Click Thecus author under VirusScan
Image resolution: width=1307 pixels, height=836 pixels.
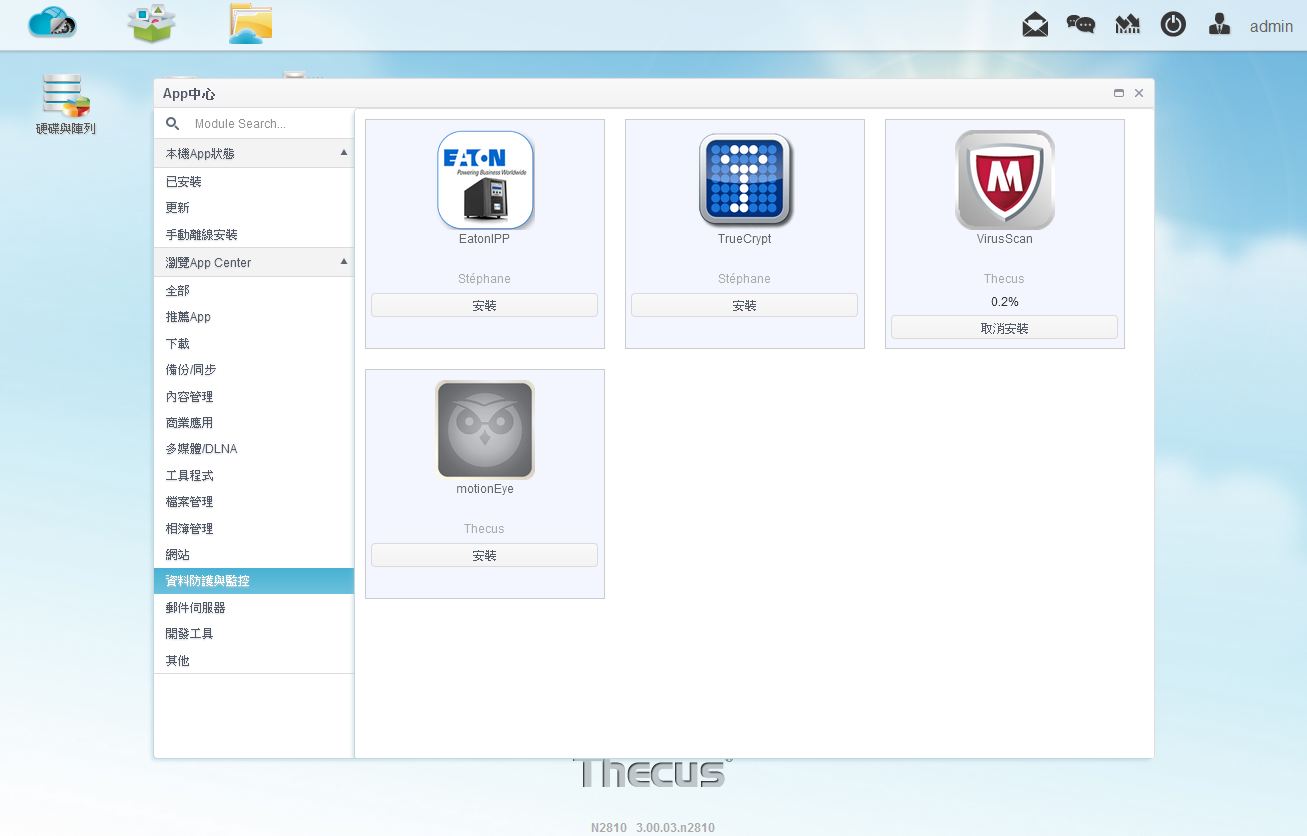1004,279
